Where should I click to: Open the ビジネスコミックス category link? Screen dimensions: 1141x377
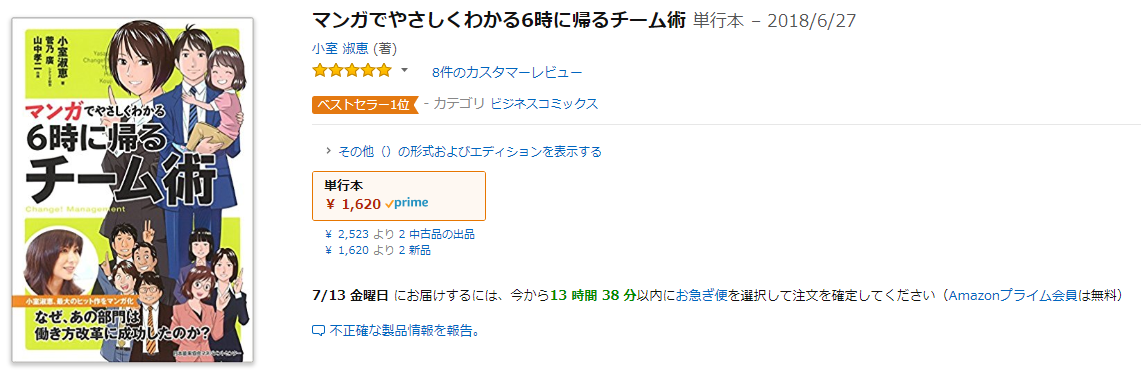click(544, 103)
